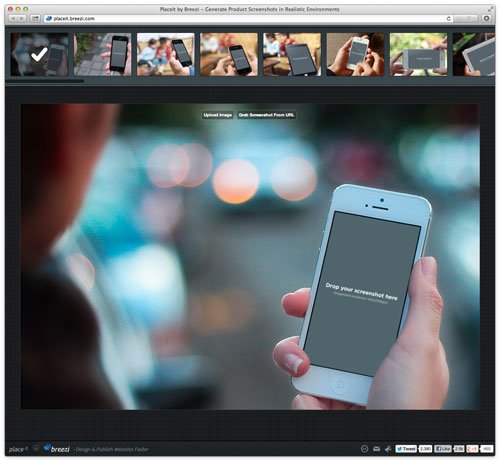Click the placeit.breezi.com address field
500x461 pixels.
coord(248,19)
